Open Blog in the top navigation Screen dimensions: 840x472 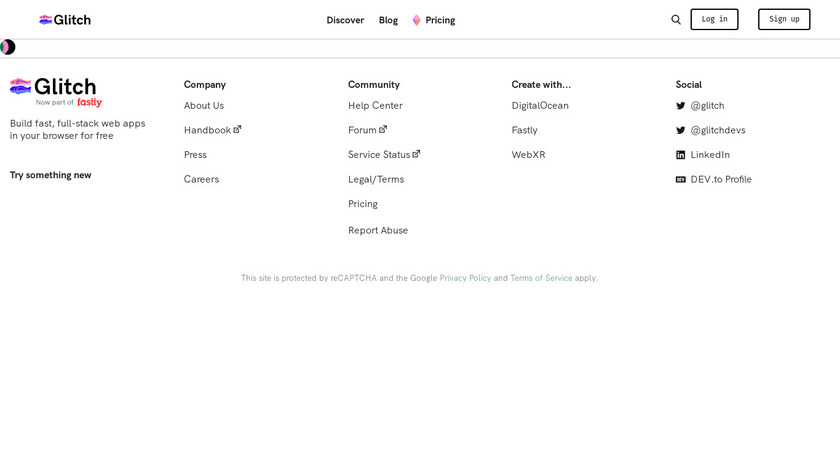[x=388, y=20]
